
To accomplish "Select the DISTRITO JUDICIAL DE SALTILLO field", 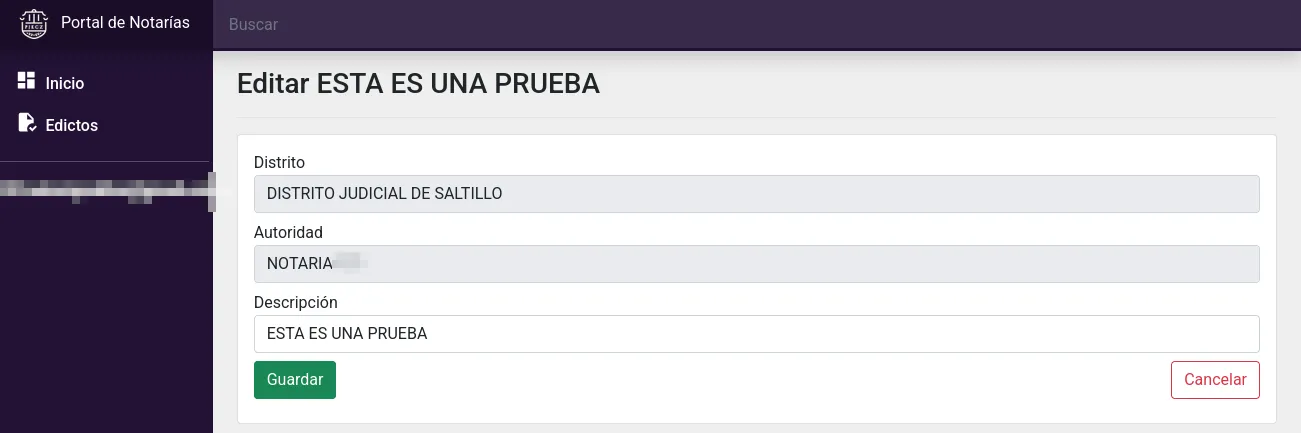I will click(x=757, y=194).
